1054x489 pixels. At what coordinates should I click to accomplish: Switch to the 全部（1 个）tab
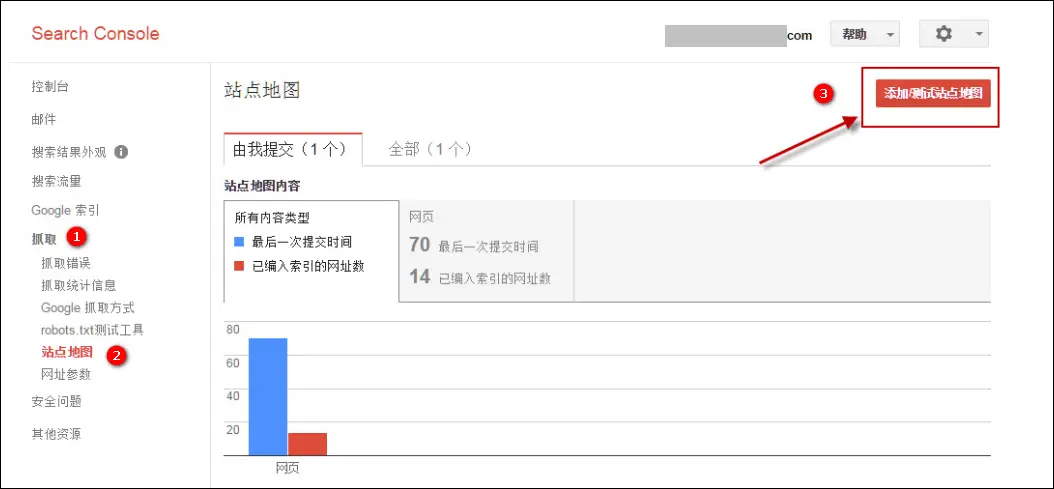429,149
